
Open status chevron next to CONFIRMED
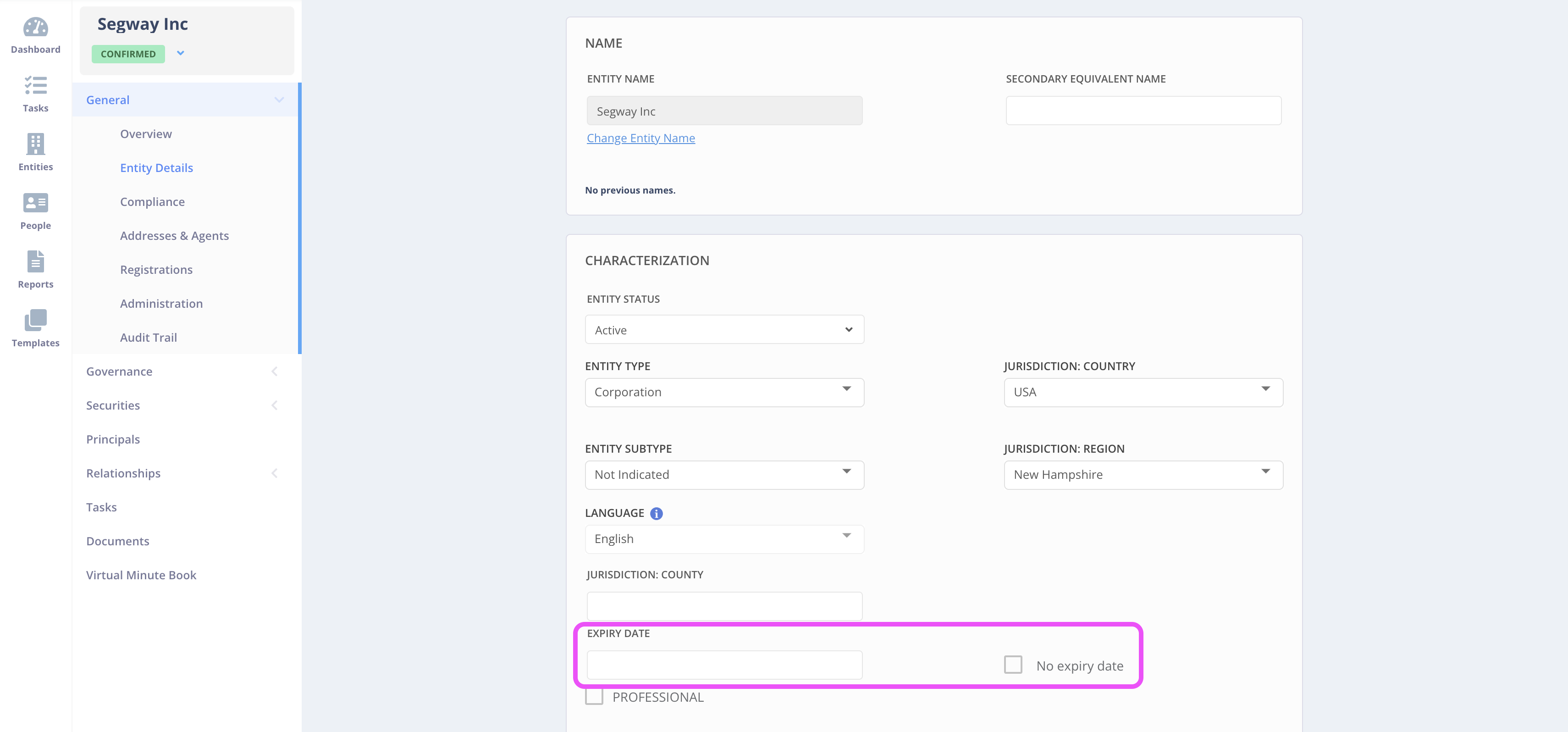180,54
